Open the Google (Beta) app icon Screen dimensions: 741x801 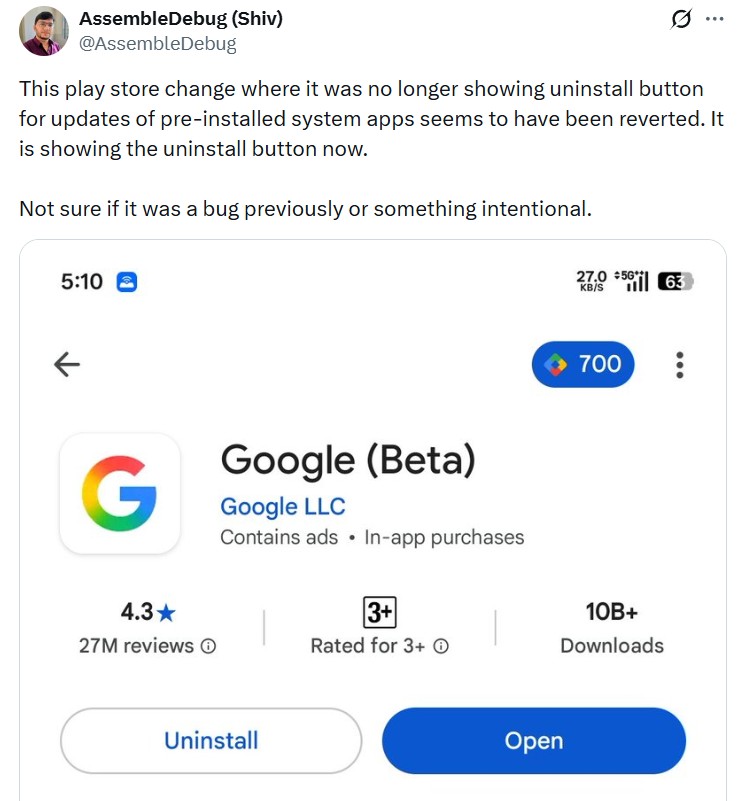click(120, 494)
